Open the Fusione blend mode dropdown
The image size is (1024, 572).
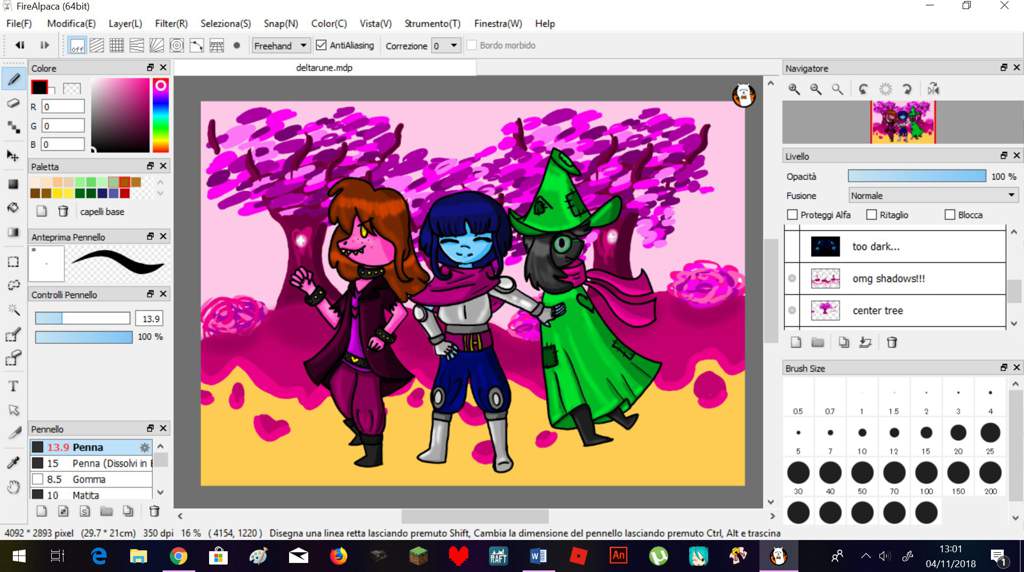click(x=933, y=195)
